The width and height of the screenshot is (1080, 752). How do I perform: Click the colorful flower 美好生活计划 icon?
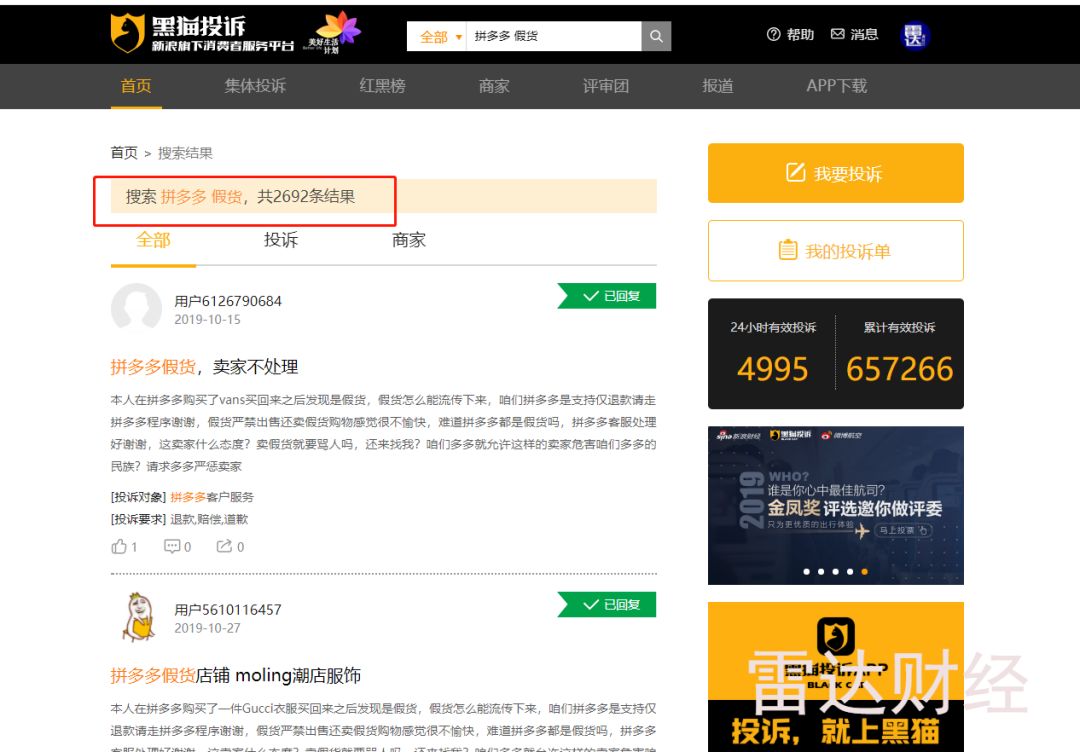tap(334, 33)
